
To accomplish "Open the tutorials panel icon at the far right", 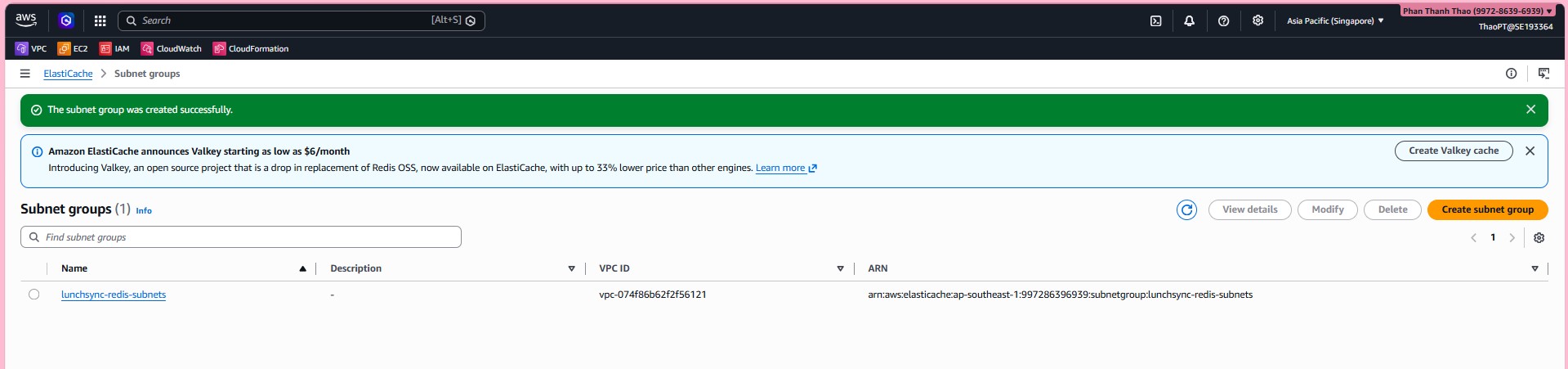I will 1543,74.
